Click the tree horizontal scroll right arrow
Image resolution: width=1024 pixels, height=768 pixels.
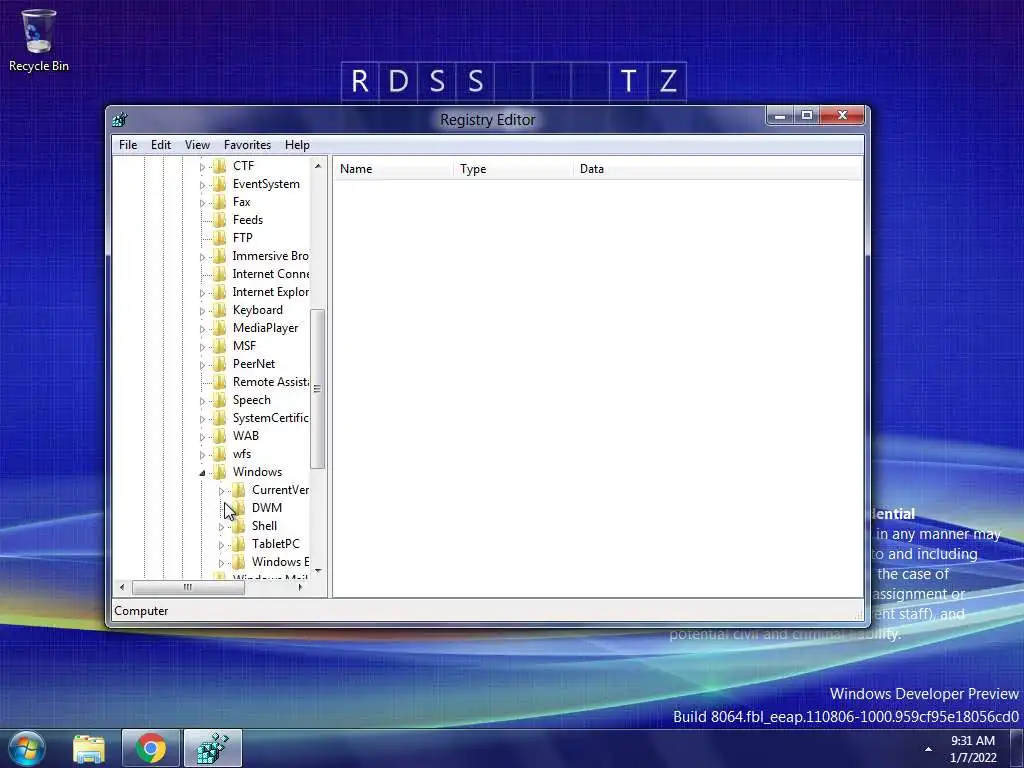click(x=300, y=587)
